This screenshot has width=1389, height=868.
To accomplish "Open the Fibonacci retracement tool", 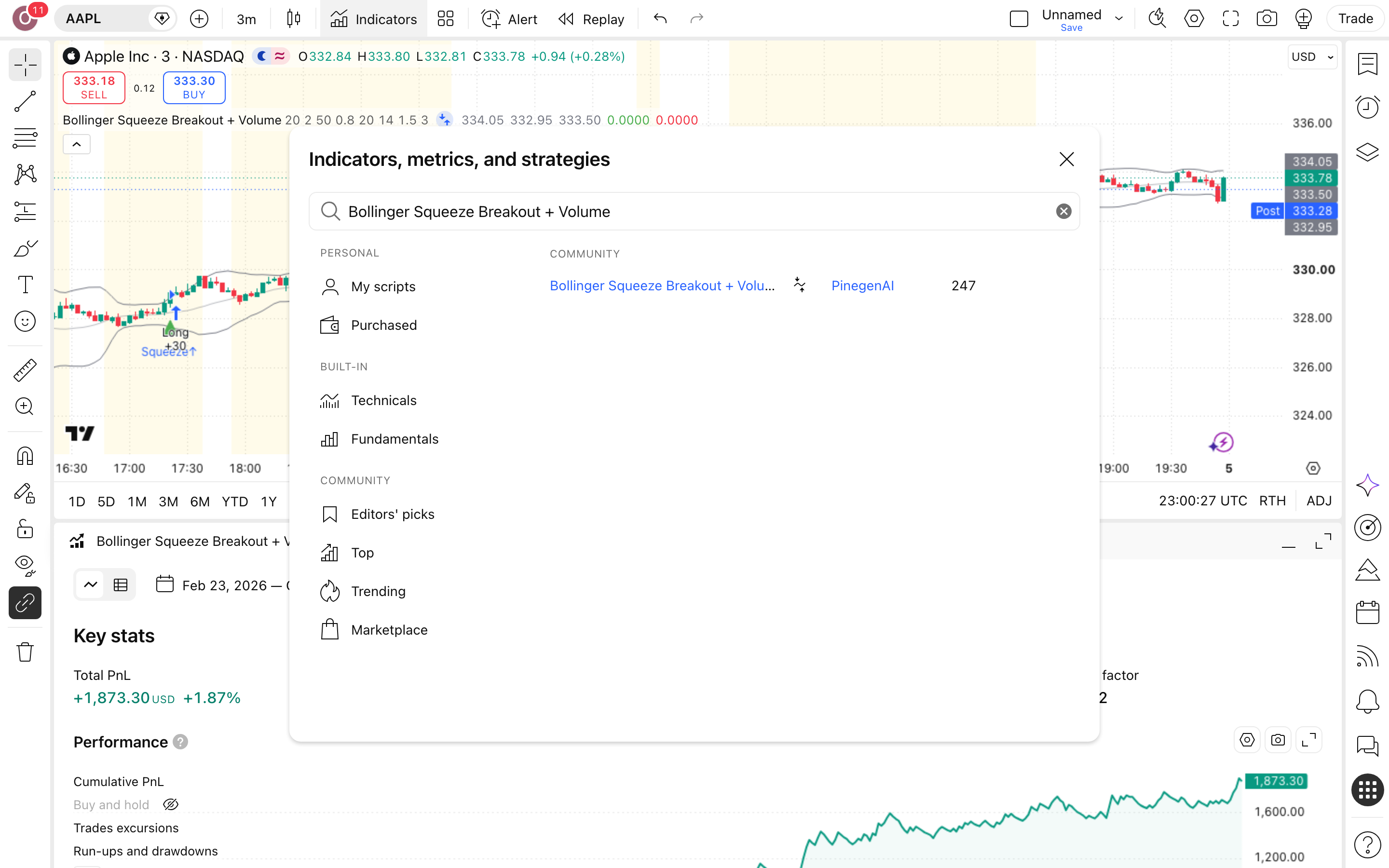I will click(25, 138).
